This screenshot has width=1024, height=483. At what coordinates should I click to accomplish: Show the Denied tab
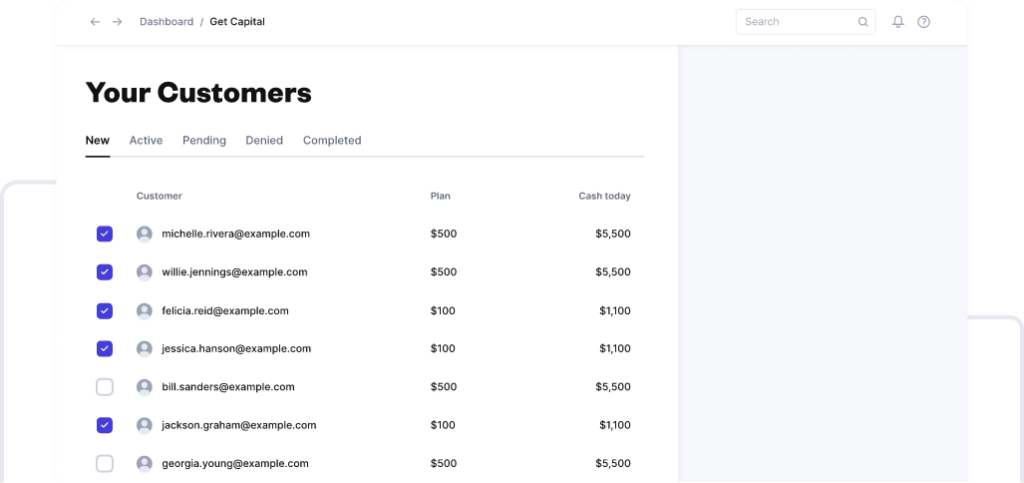point(264,141)
